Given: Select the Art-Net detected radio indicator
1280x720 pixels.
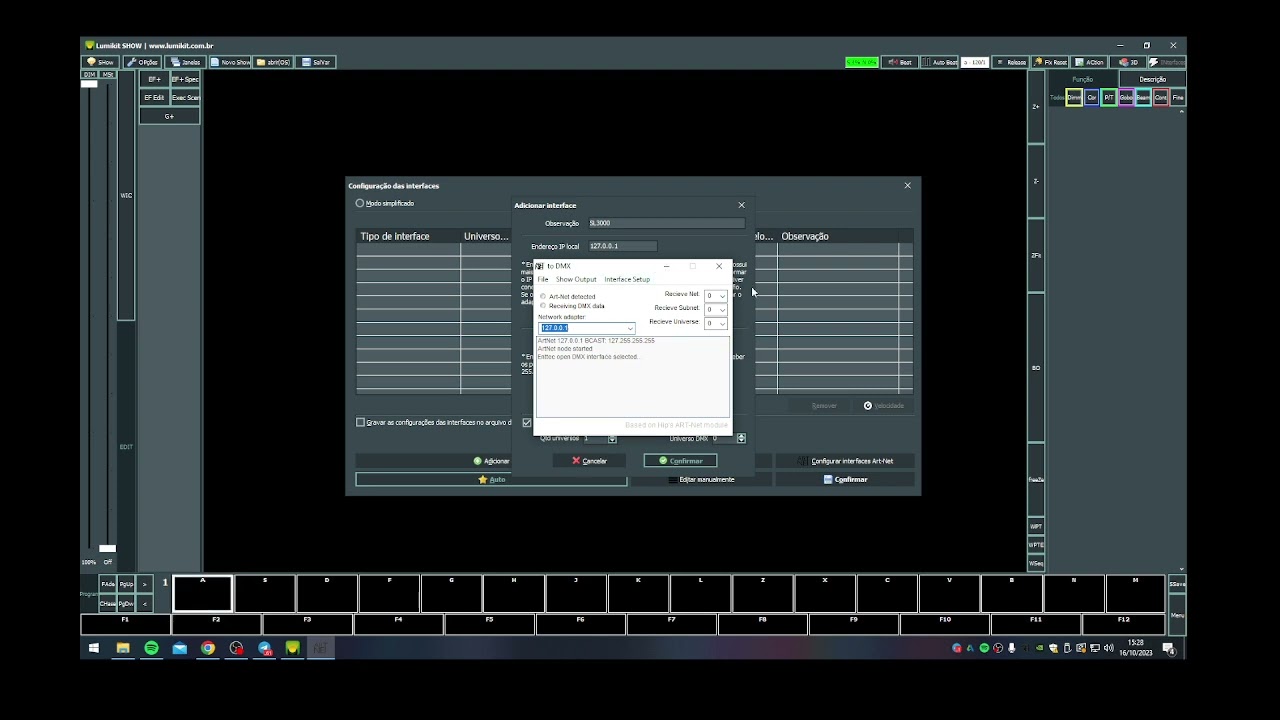Looking at the screenshot, I should (x=543, y=297).
